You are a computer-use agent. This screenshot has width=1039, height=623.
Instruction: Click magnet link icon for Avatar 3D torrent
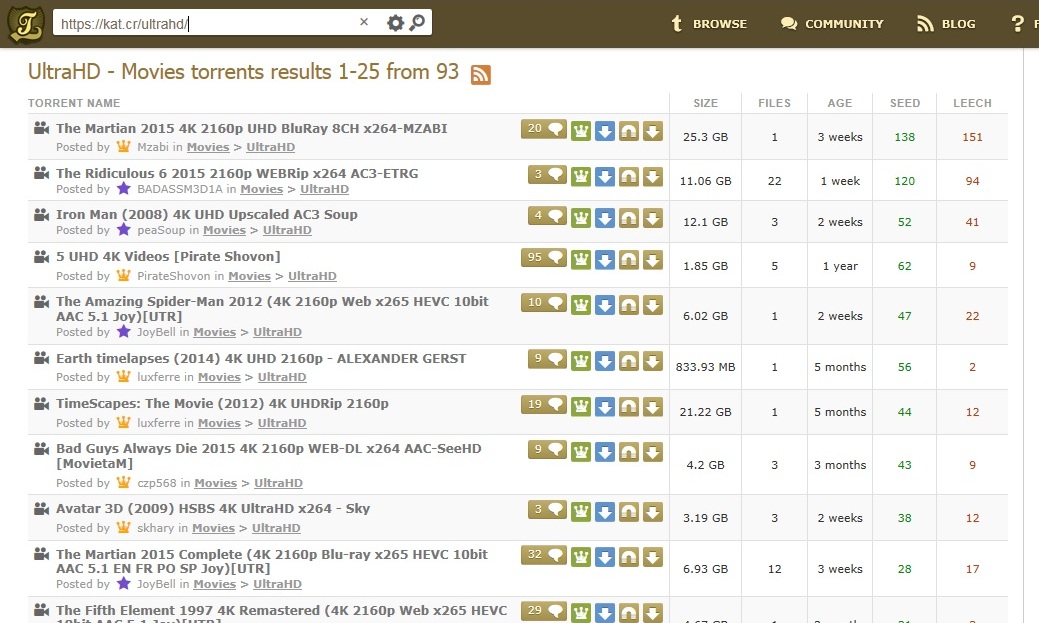(629, 512)
